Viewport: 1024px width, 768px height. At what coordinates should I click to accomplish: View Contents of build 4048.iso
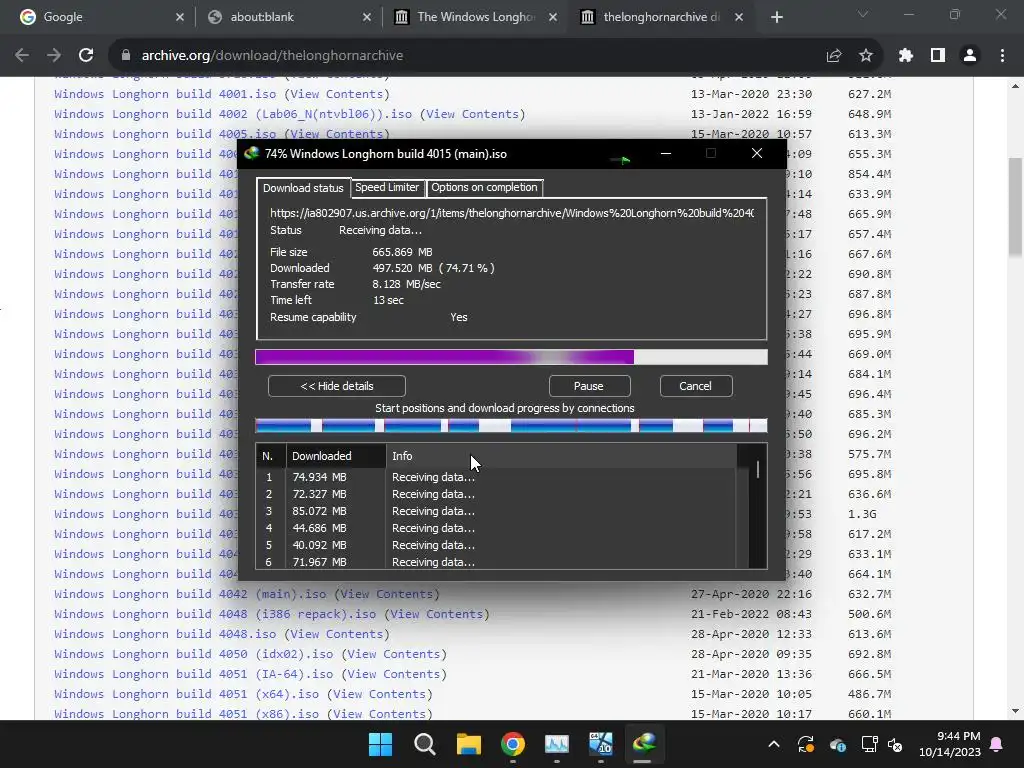point(336,633)
